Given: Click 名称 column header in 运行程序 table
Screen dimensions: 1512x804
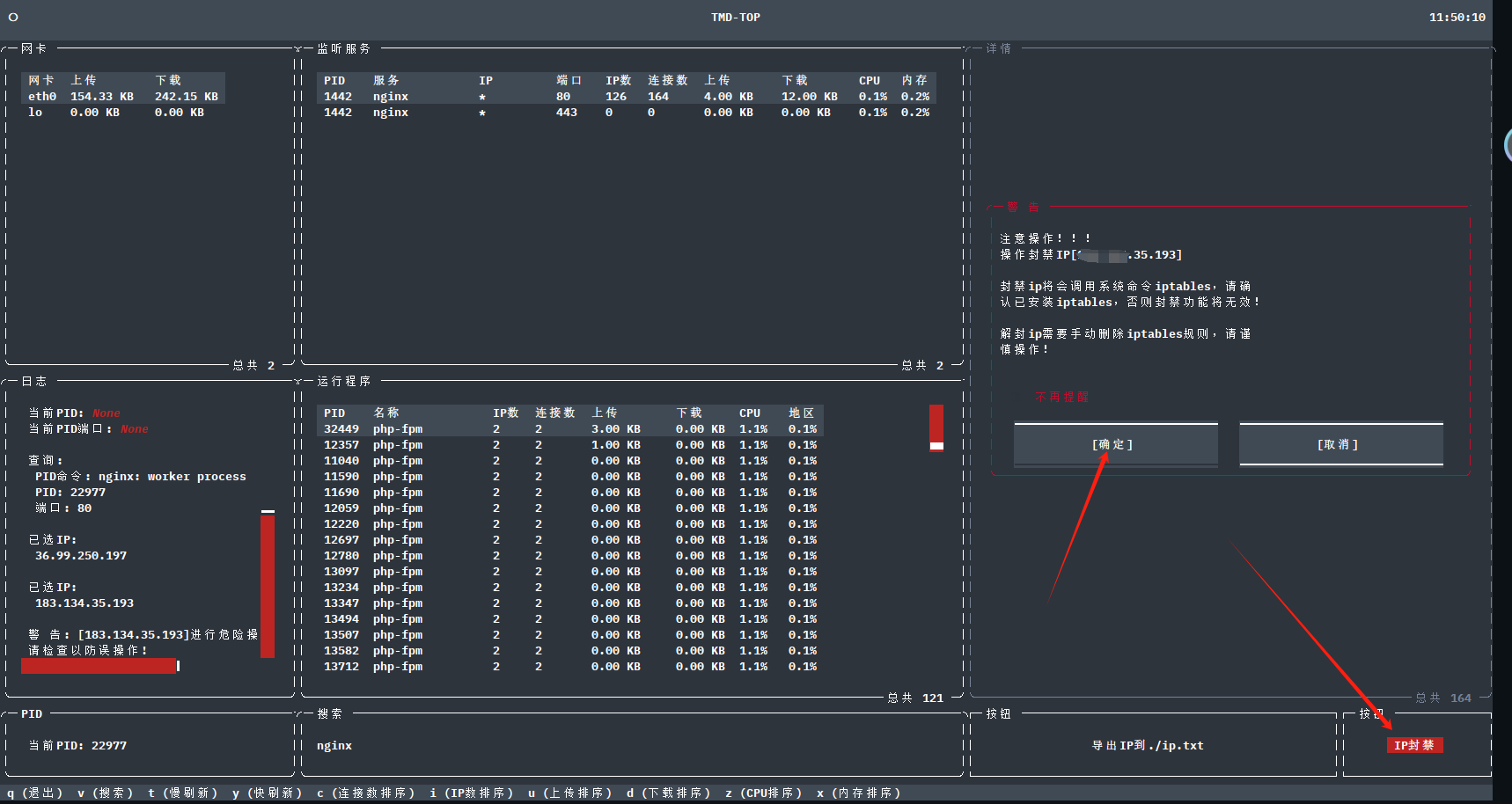Looking at the screenshot, I should (386, 413).
